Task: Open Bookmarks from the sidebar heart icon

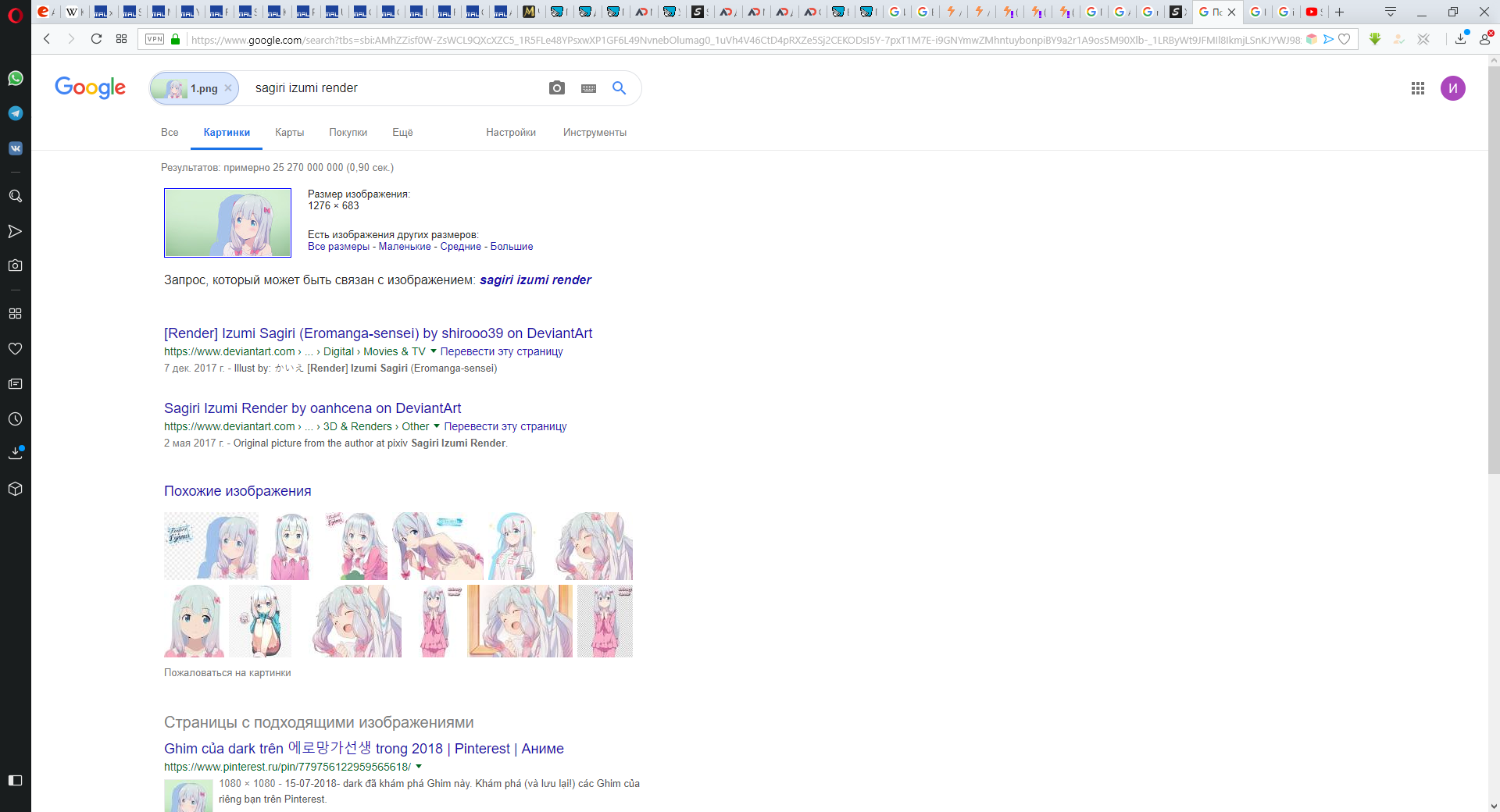Action: (x=15, y=348)
